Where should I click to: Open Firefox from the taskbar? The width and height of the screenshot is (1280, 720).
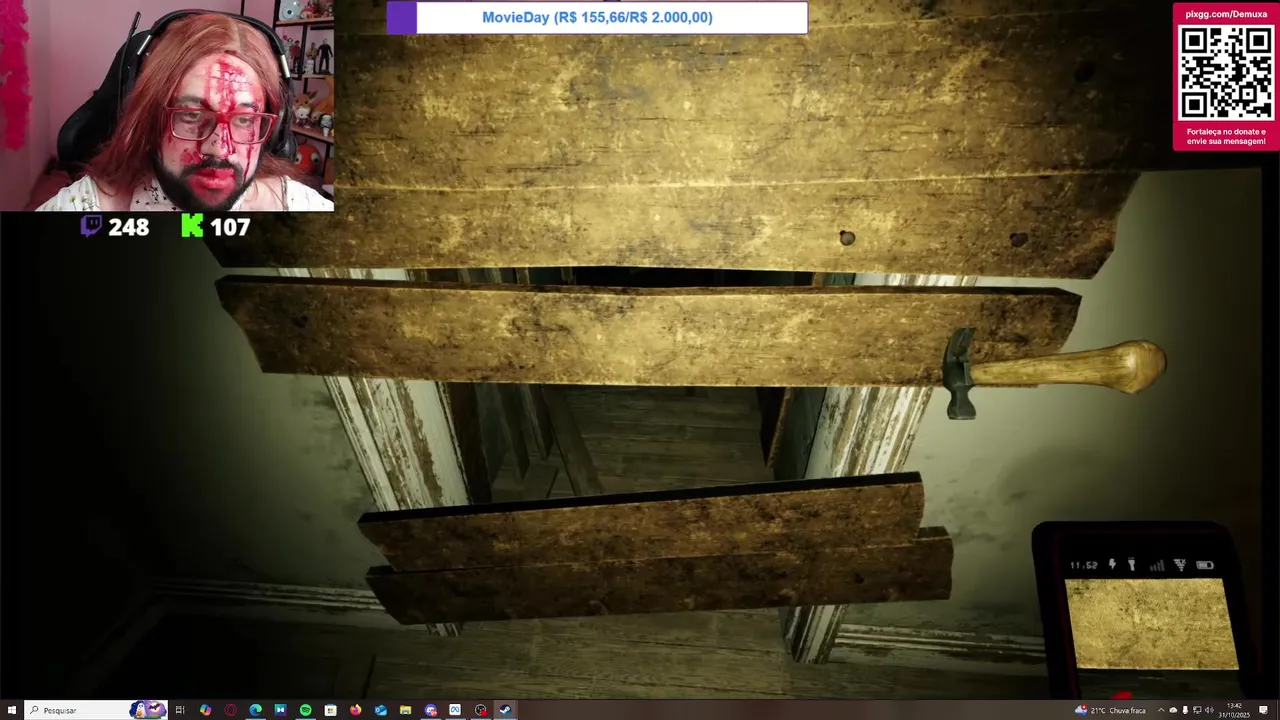pos(355,710)
